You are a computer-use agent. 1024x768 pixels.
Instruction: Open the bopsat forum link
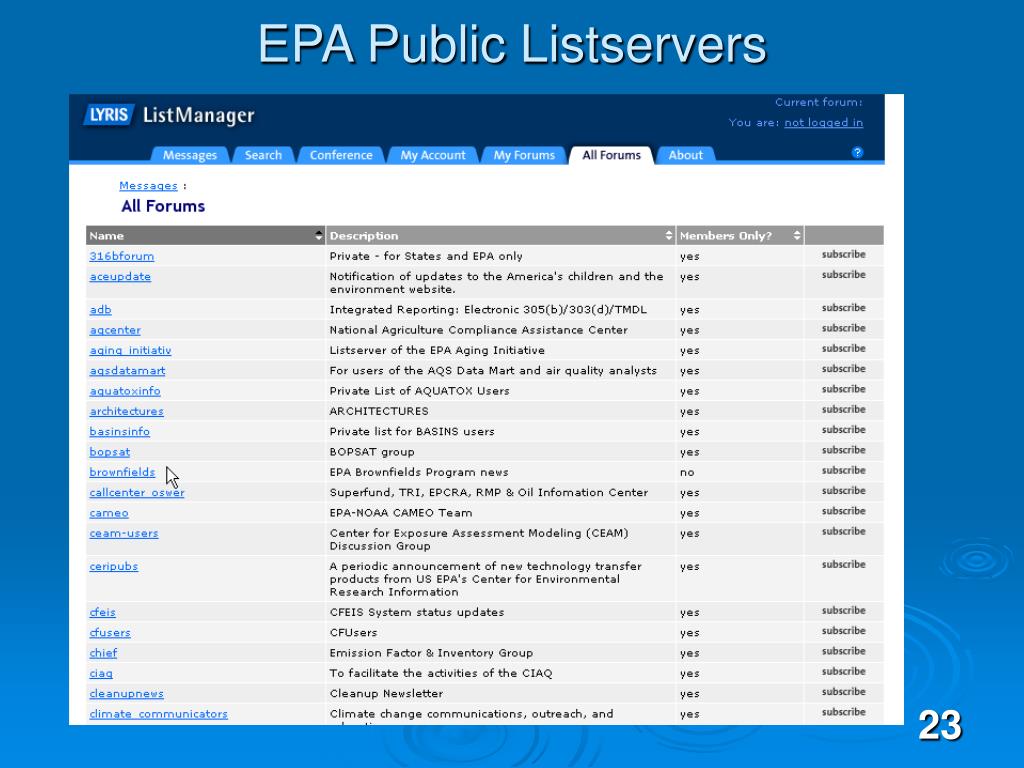coord(110,452)
